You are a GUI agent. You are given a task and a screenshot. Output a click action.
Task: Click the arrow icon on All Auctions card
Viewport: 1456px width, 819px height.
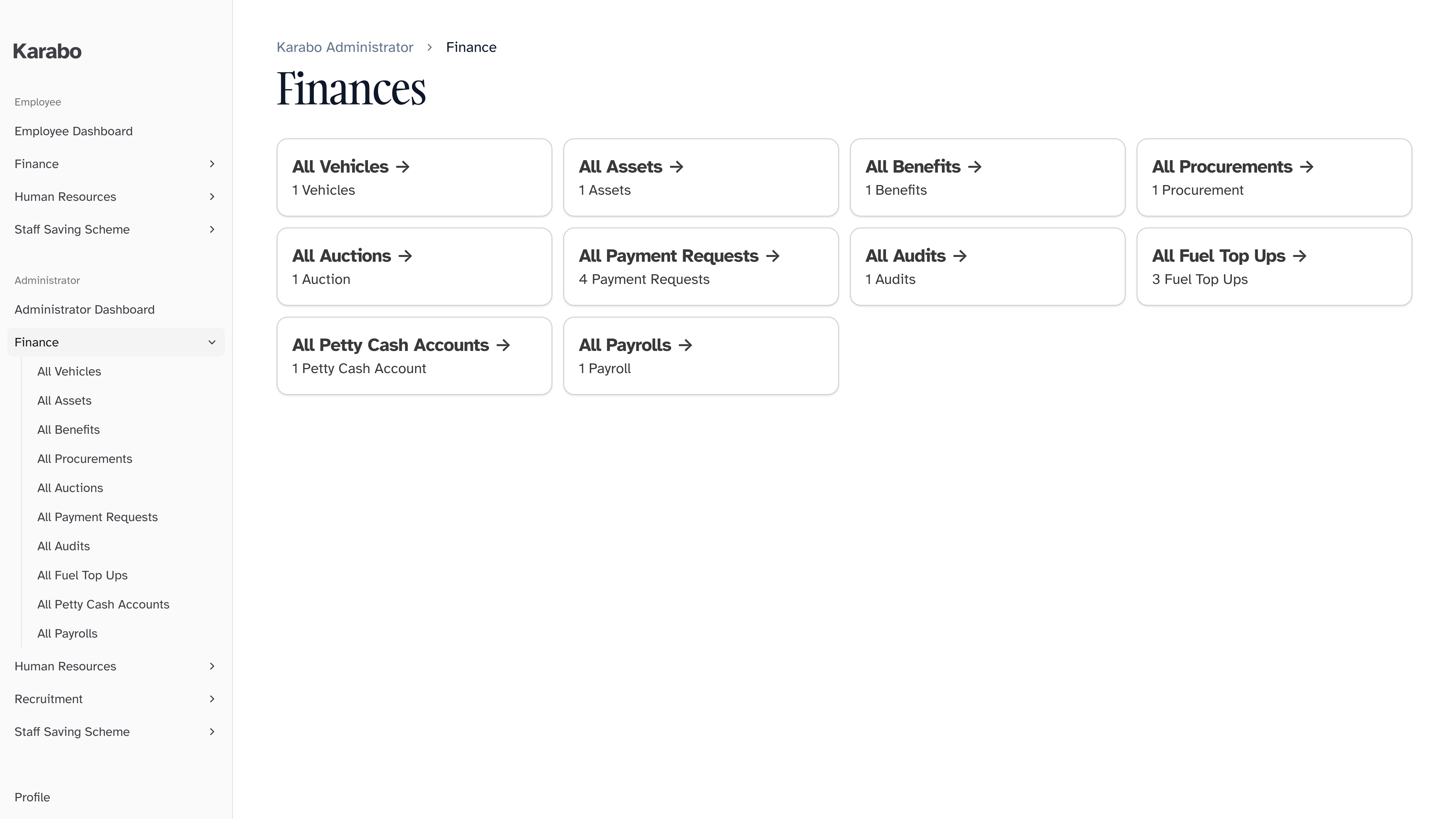(x=405, y=256)
